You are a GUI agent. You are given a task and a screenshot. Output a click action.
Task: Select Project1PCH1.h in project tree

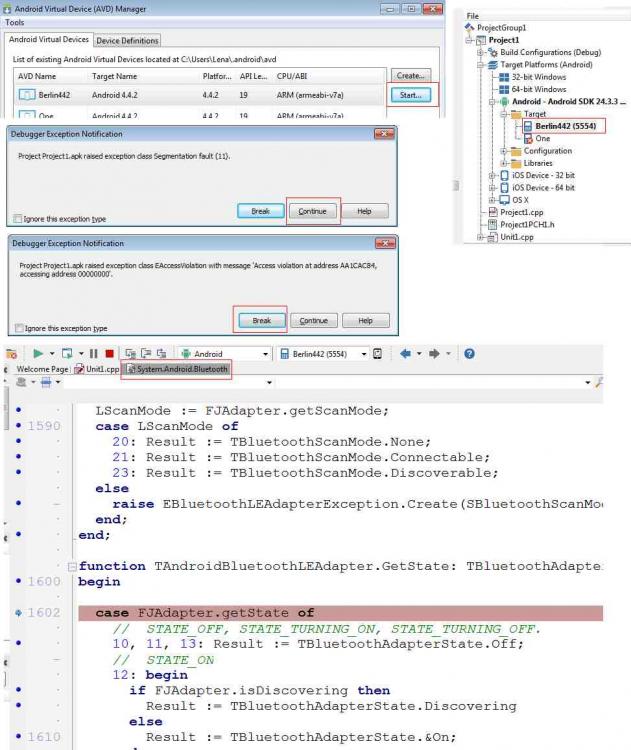click(x=527, y=224)
